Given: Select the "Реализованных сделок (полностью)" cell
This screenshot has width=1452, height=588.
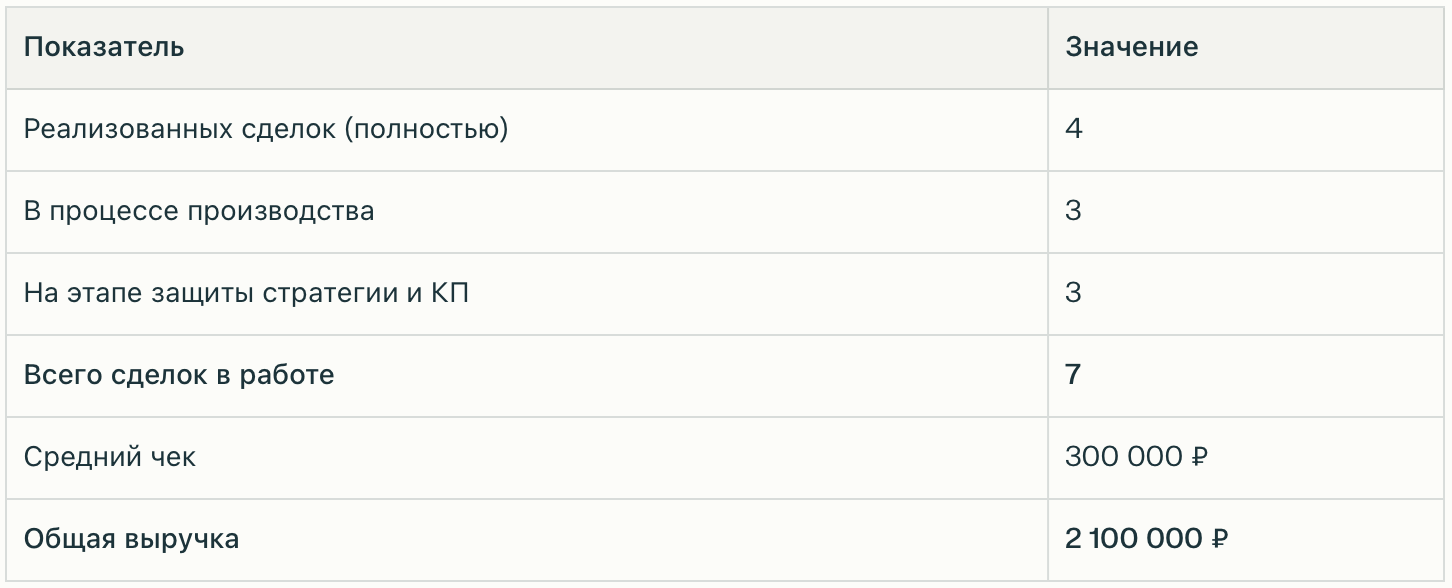Looking at the screenshot, I should tap(266, 129).
